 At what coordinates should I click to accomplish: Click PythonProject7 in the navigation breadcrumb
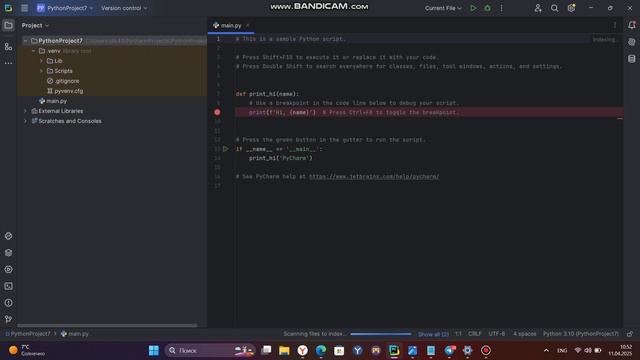[28, 334]
